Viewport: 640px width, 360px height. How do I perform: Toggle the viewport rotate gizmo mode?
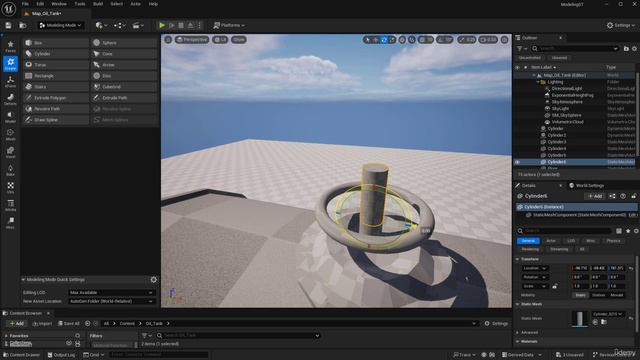click(x=384, y=40)
